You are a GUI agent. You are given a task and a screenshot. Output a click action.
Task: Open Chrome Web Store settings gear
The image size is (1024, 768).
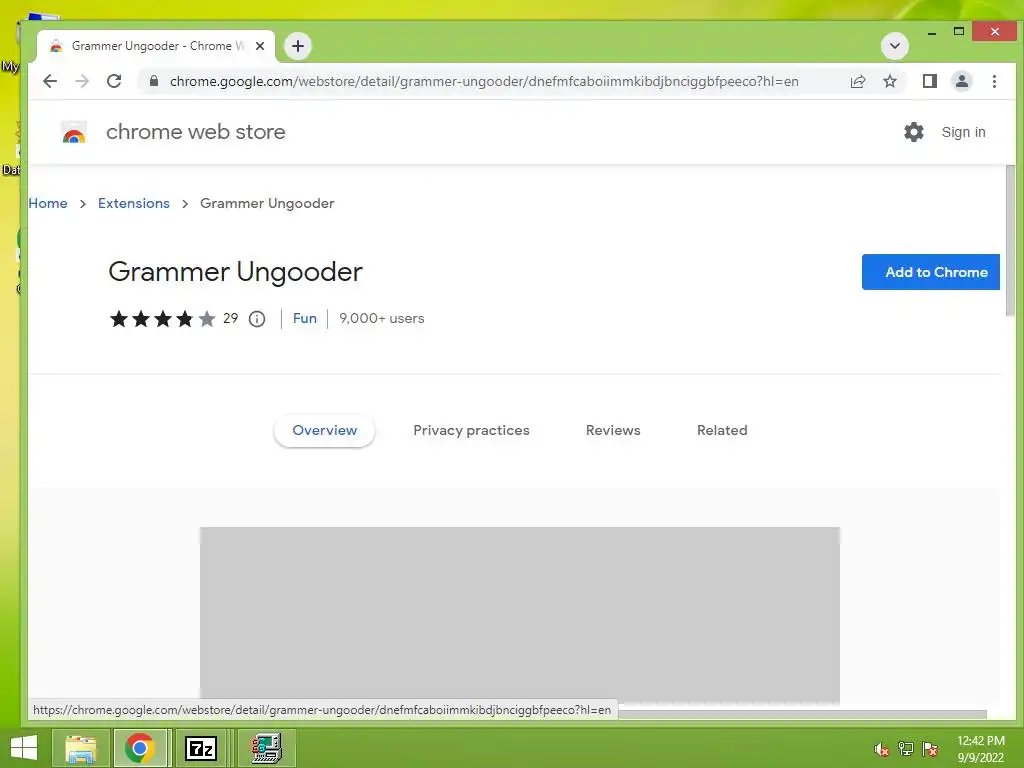(x=914, y=132)
